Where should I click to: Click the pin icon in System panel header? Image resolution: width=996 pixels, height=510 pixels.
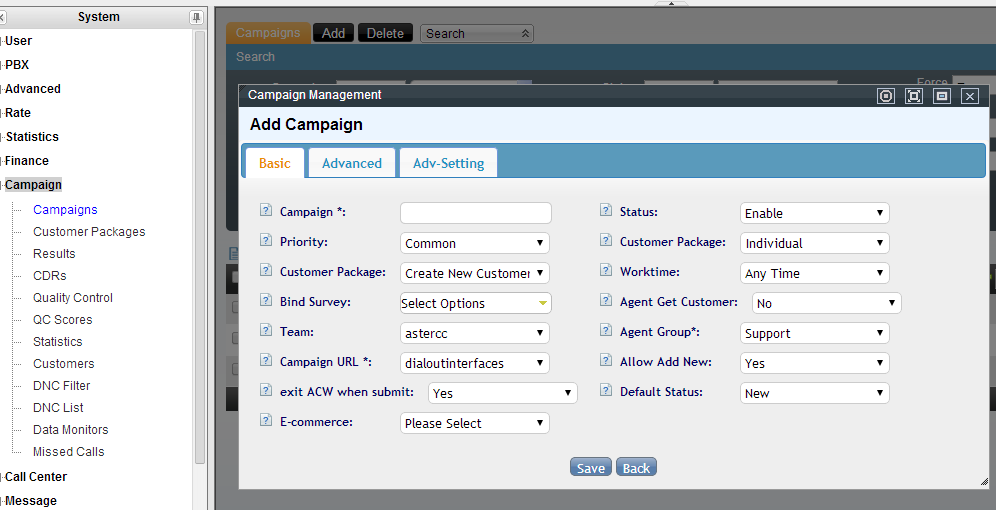tap(196, 17)
